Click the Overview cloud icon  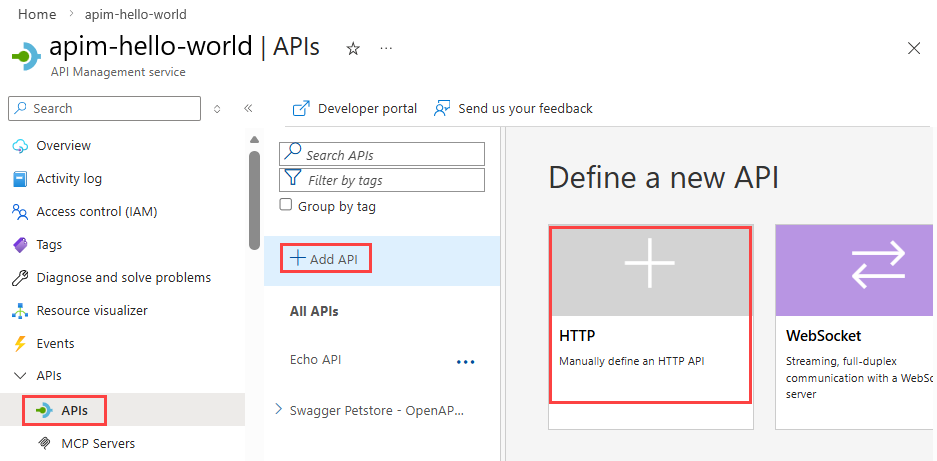(20, 146)
